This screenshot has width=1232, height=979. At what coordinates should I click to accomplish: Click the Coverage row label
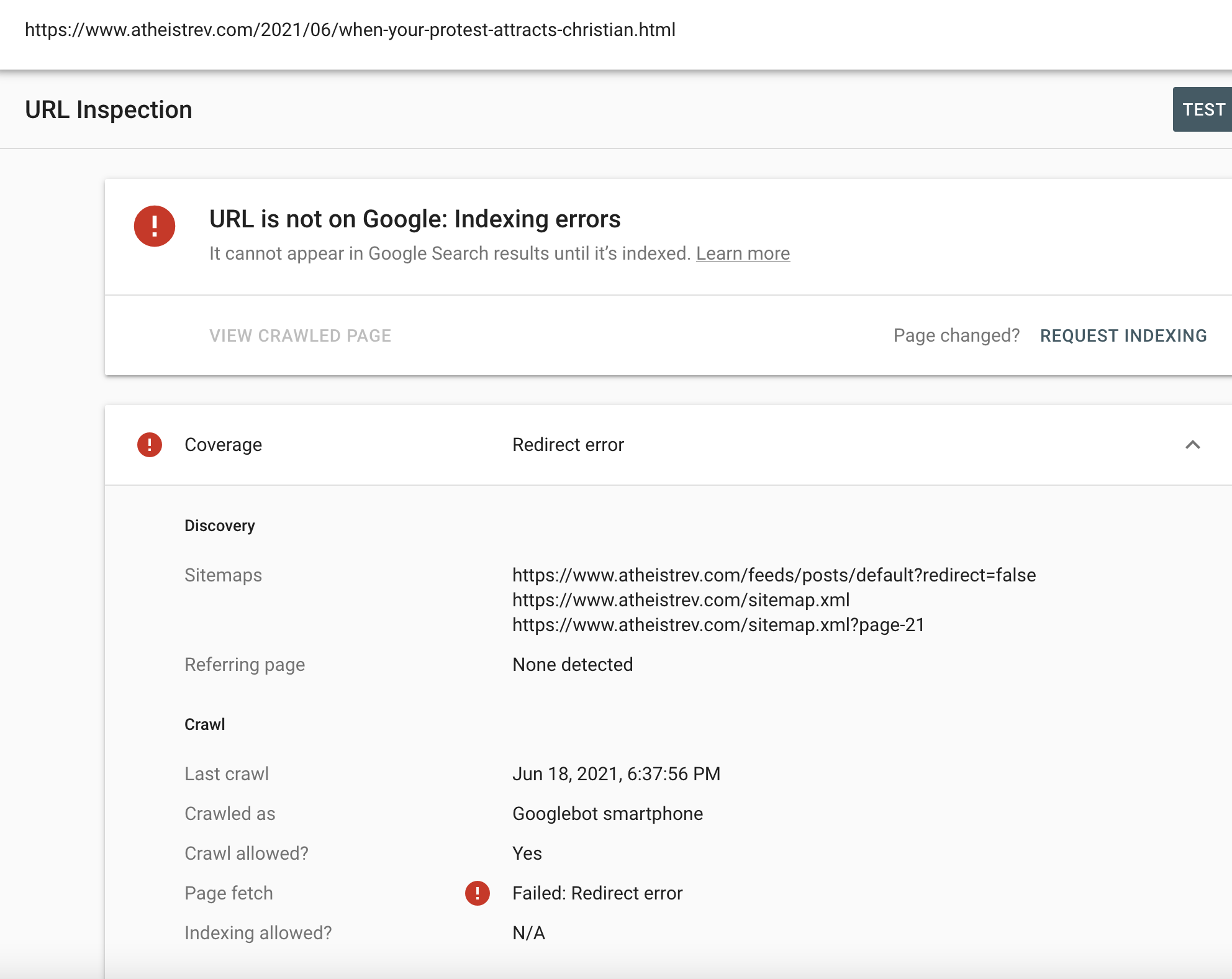pos(223,445)
